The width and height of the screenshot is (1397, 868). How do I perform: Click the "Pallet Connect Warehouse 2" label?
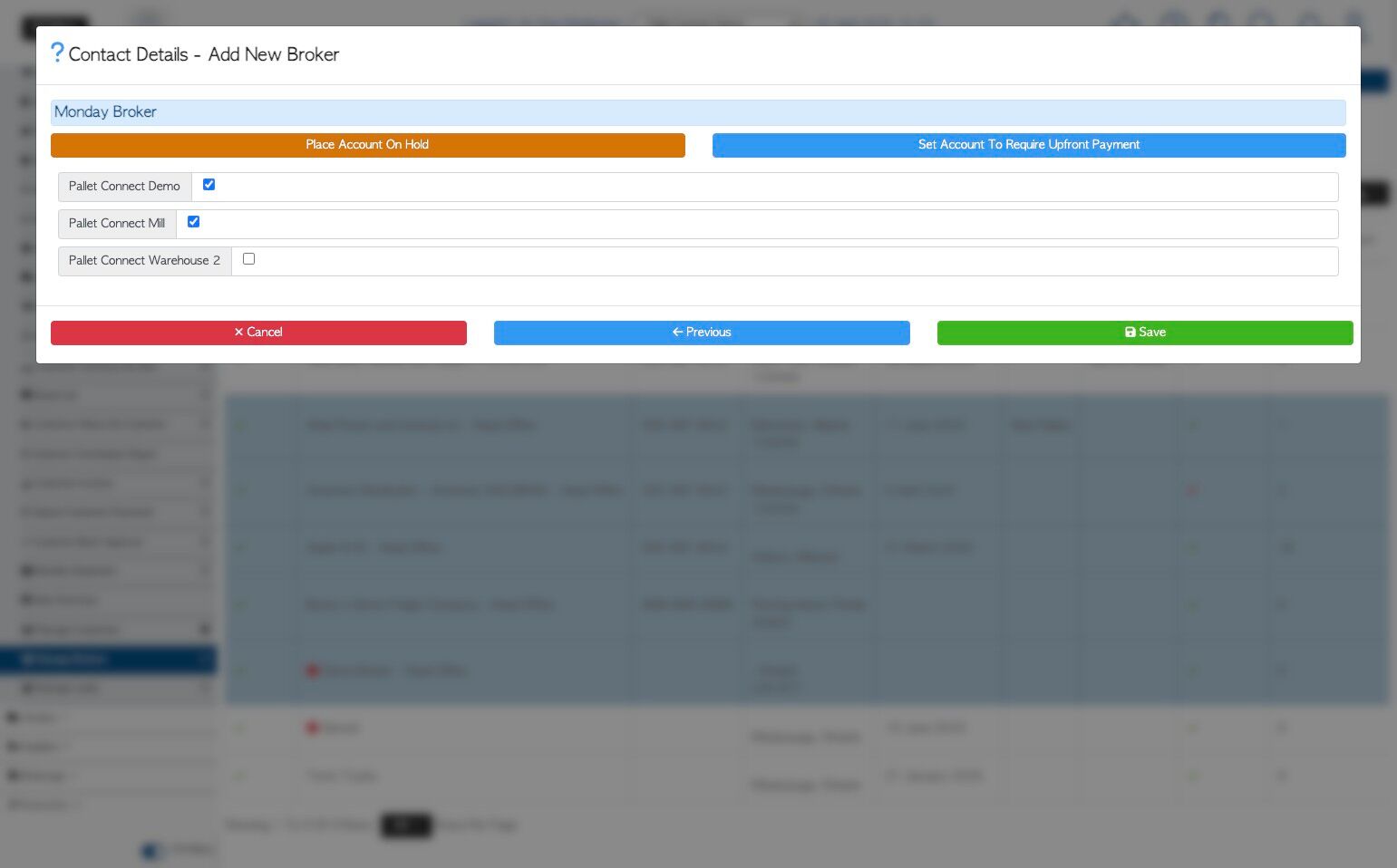coord(144,261)
